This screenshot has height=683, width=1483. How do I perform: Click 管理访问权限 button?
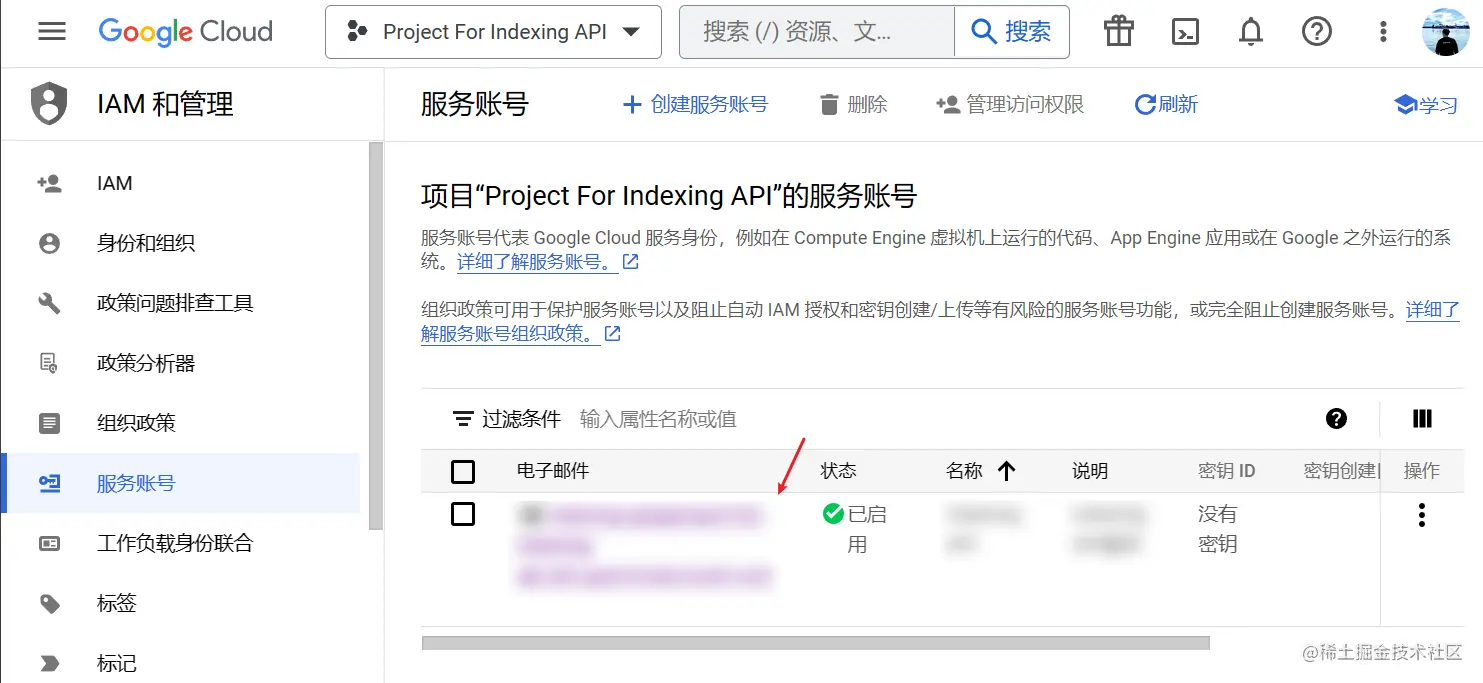tap(1010, 104)
